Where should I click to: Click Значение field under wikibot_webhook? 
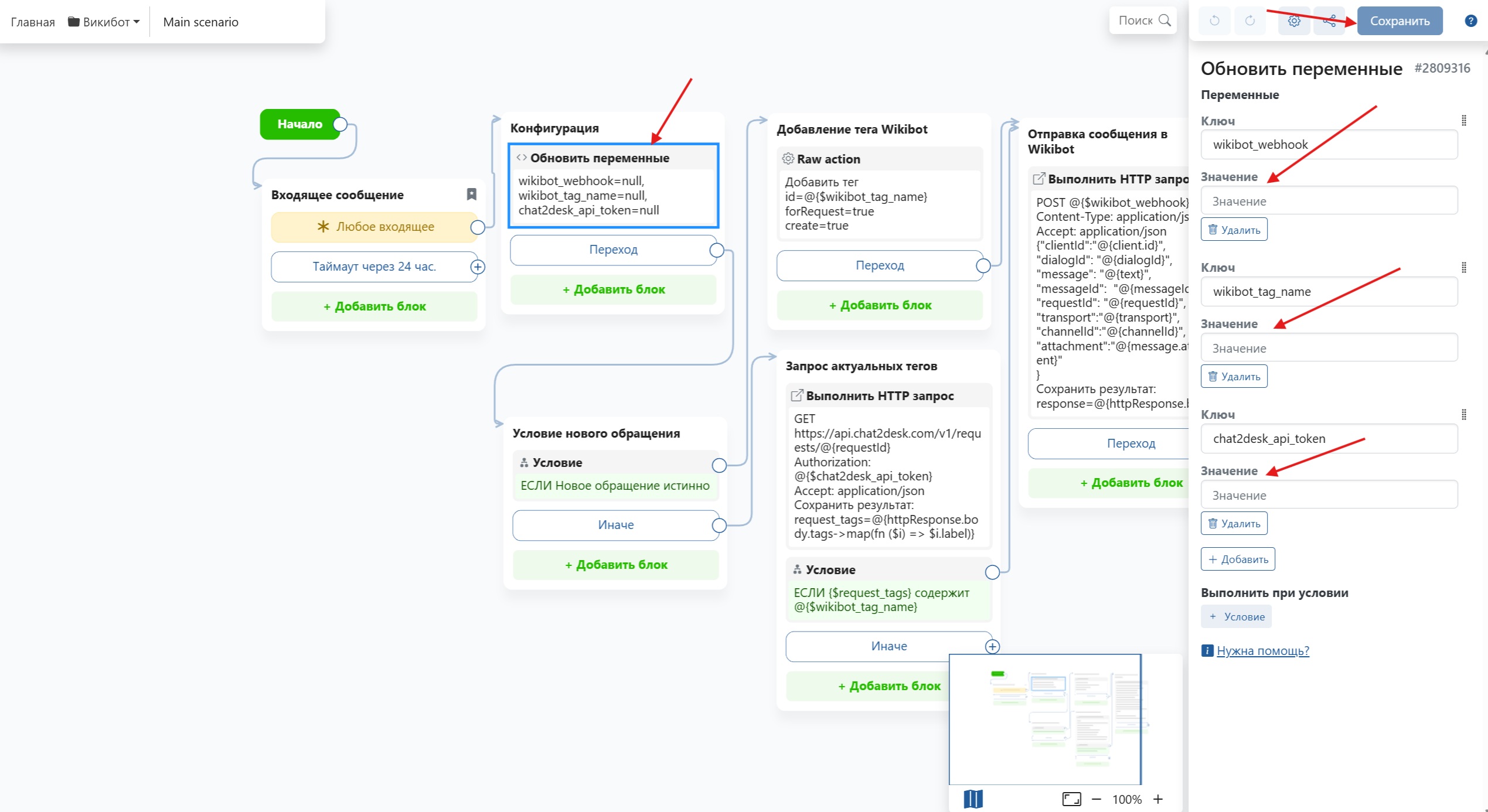pos(1329,201)
